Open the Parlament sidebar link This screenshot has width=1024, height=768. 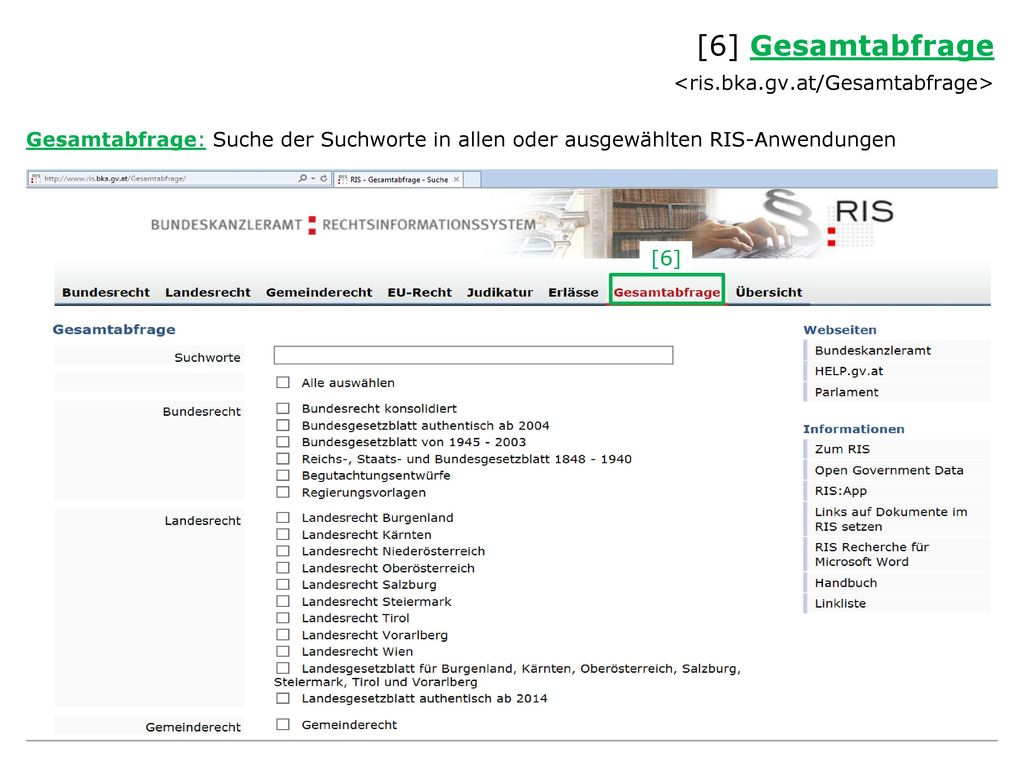pos(846,392)
